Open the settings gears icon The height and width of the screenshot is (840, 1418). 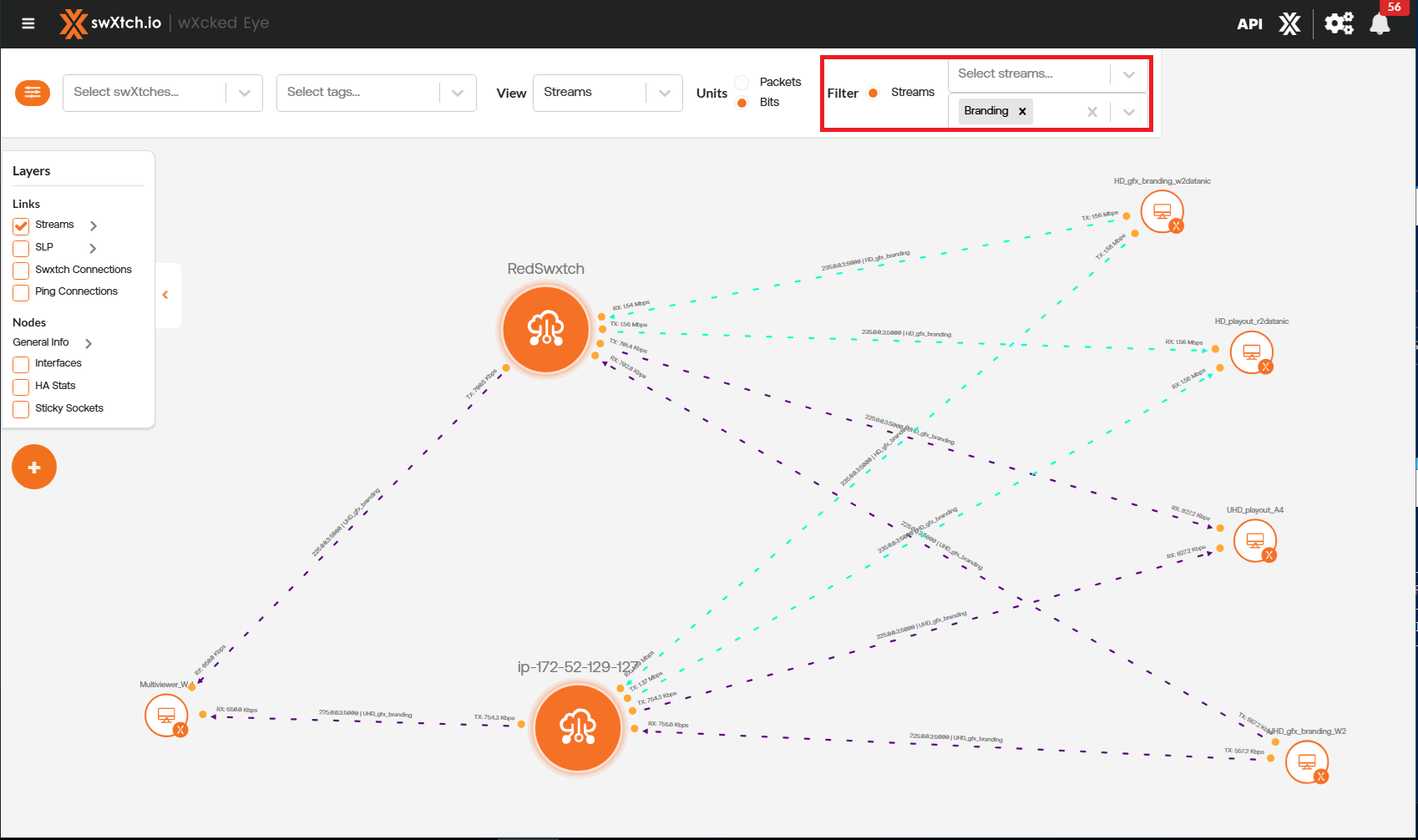(1339, 23)
